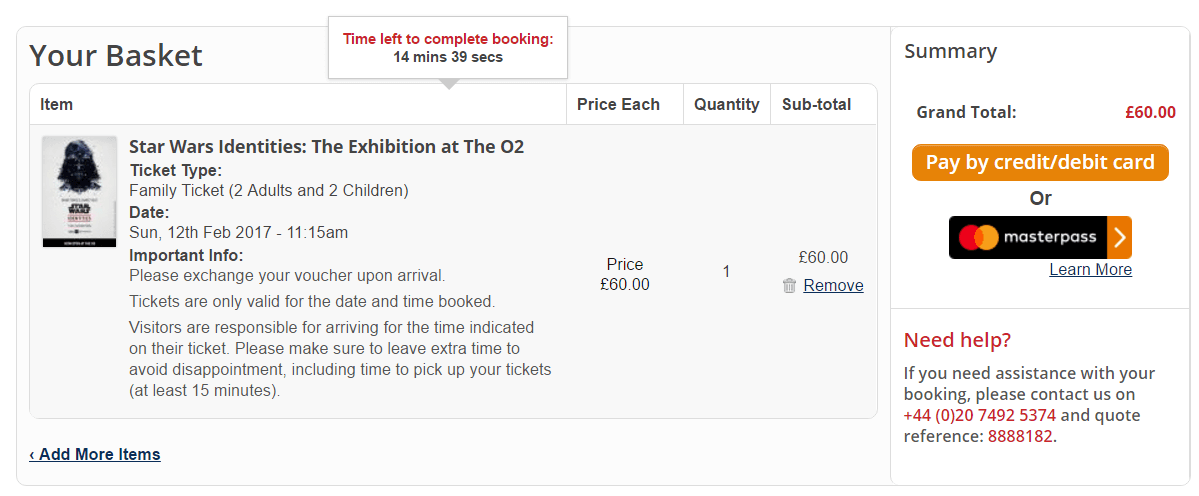Go back via Add More Items
Image resolution: width=1199 pixels, height=496 pixels.
click(x=95, y=455)
